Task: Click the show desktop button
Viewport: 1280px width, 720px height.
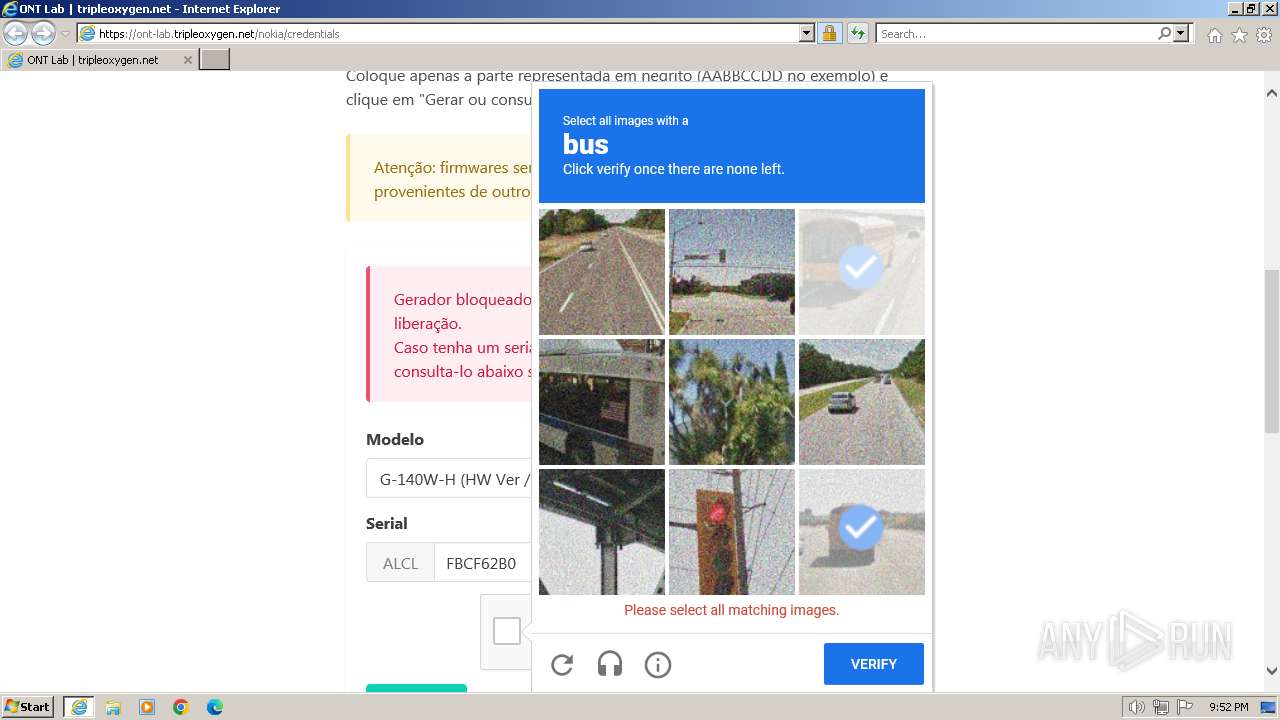Action: coord(1269,707)
